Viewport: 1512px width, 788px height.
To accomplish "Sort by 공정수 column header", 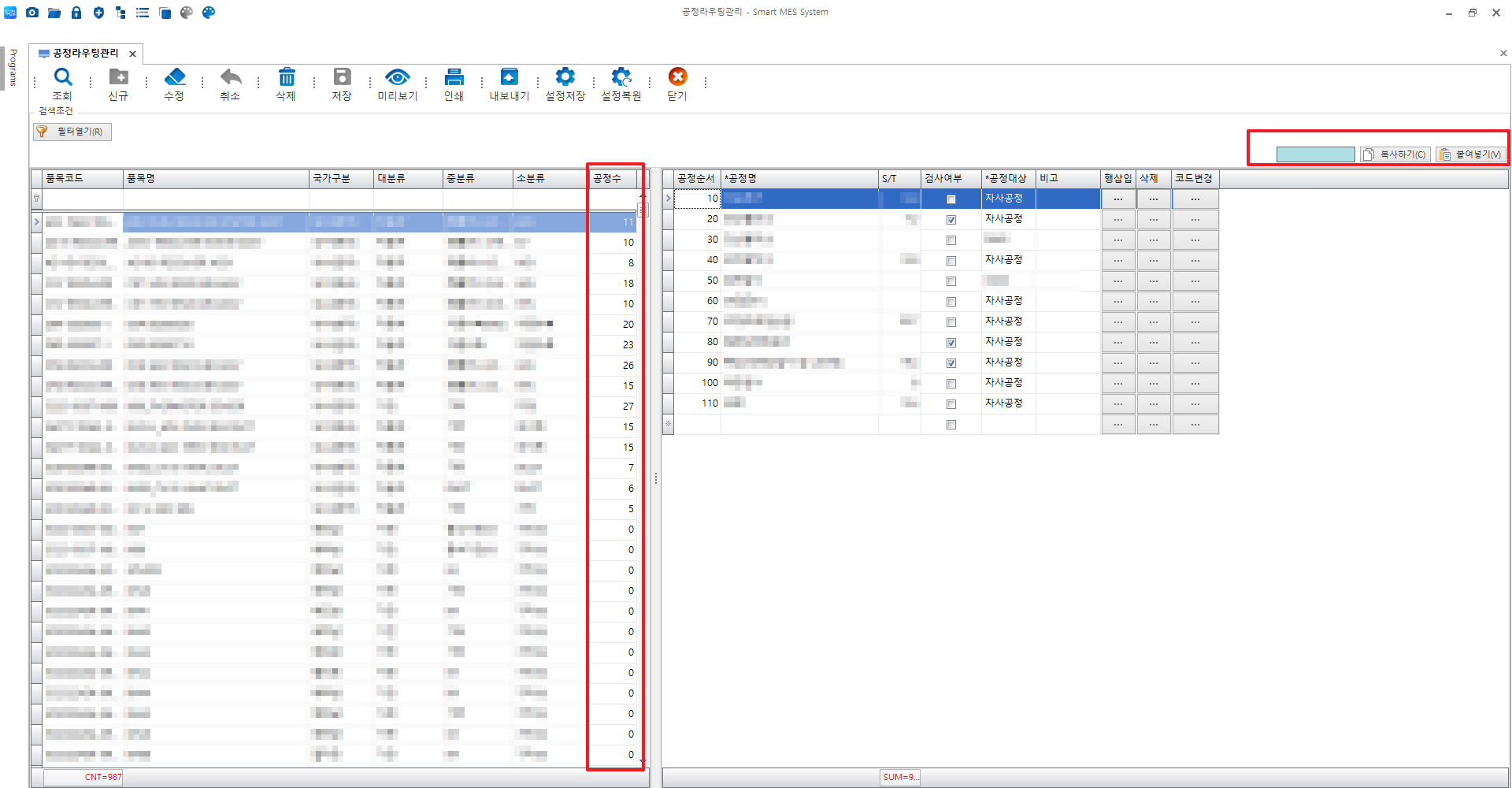I will pos(613,178).
